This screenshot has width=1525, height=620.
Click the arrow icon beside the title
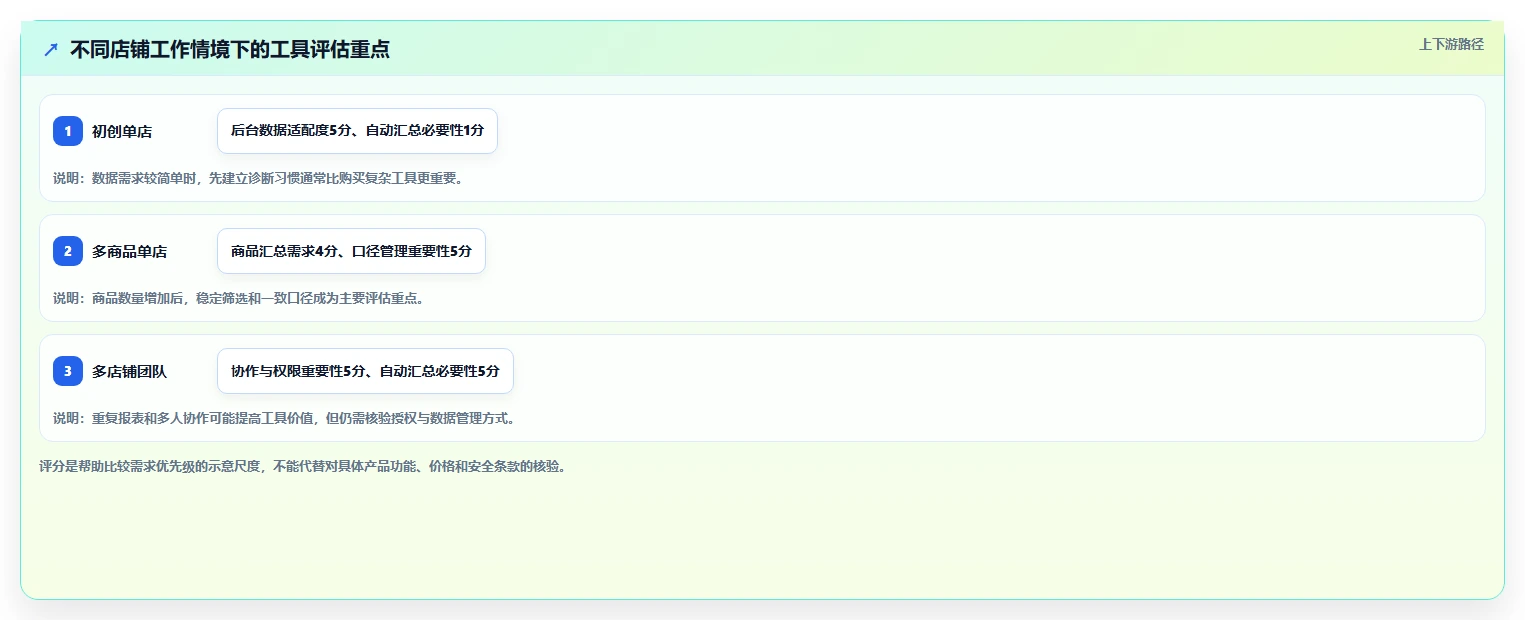(x=51, y=50)
